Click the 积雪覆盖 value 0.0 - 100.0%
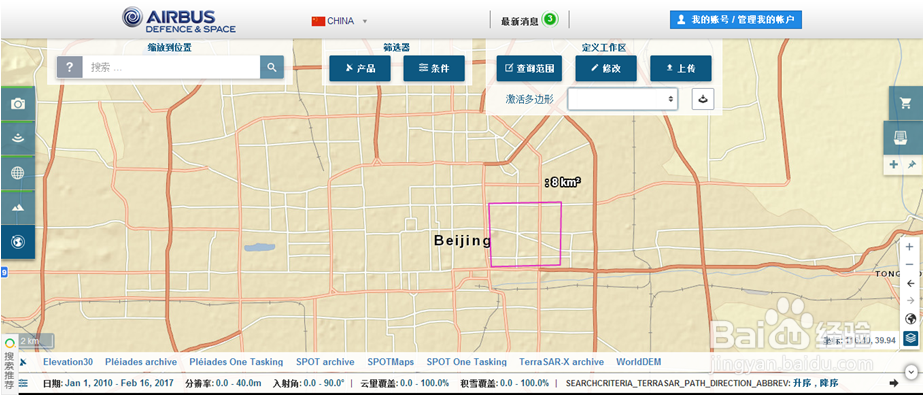This screenshot has width=924, height=396. tap(524, 383)
